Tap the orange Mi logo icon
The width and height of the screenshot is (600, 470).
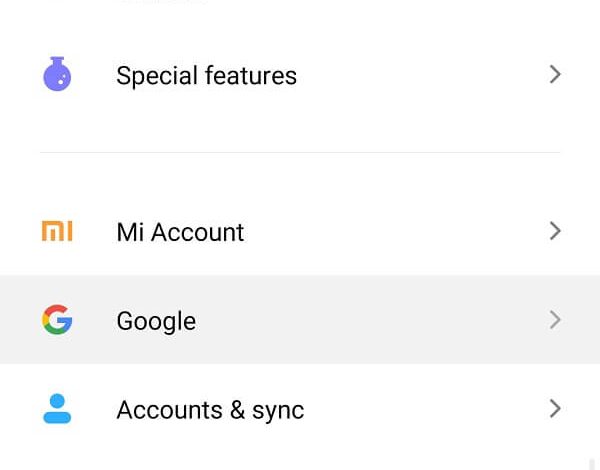(57, 231)
